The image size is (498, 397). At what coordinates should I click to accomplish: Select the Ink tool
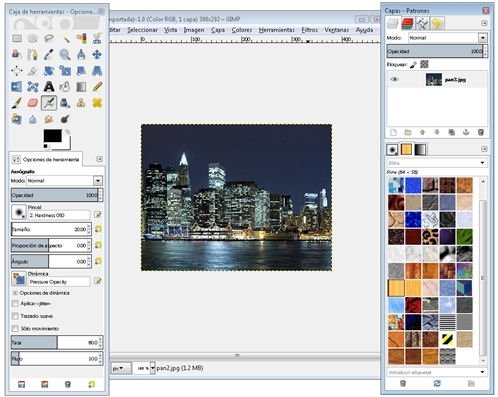pos(65,103)
